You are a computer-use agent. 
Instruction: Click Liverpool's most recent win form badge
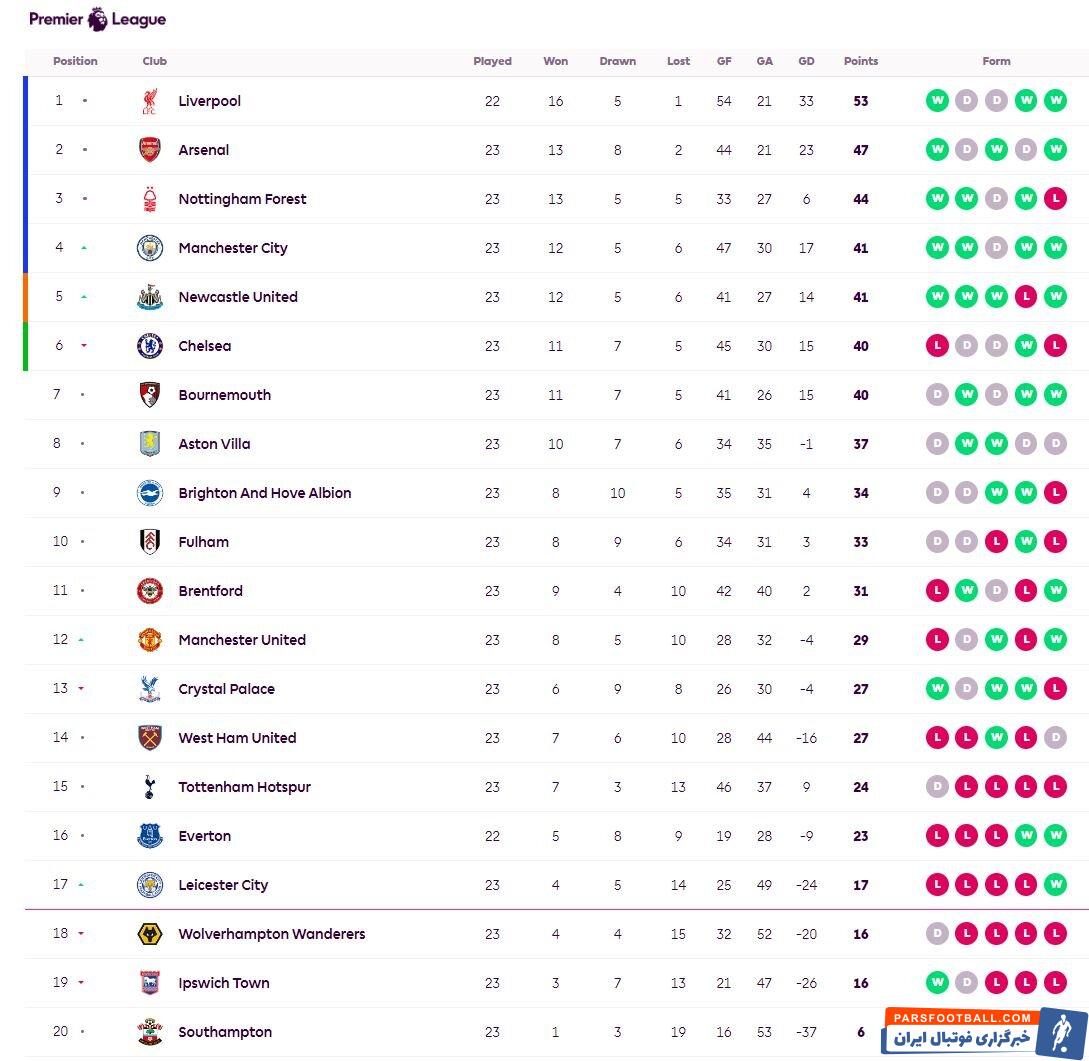(1055, 101)
